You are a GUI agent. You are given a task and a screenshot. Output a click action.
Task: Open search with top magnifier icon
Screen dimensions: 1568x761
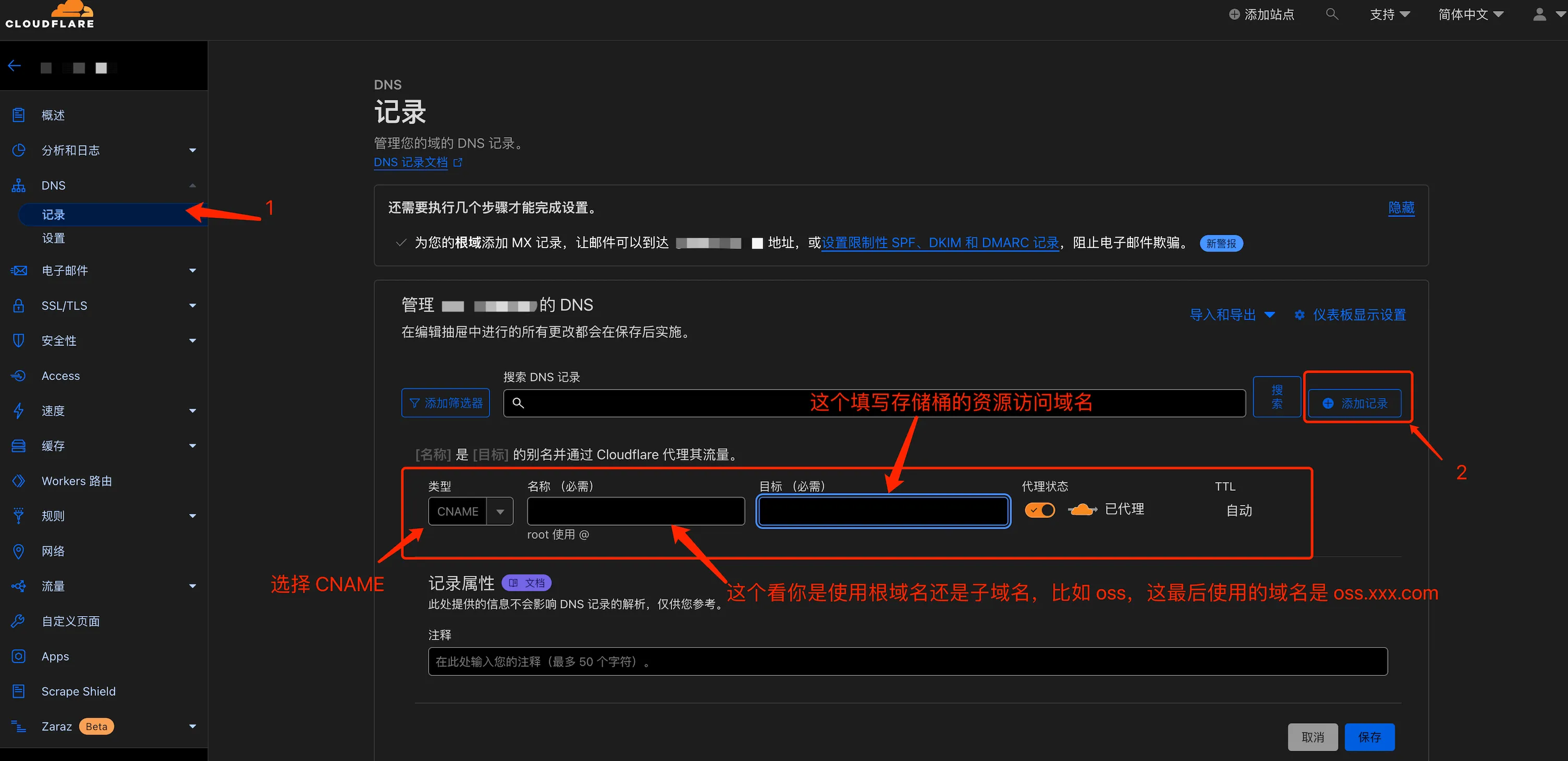pos(1332,14)
